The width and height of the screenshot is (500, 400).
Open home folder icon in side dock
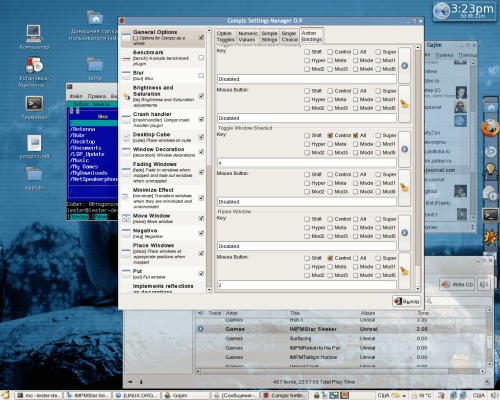click(491, 108)
